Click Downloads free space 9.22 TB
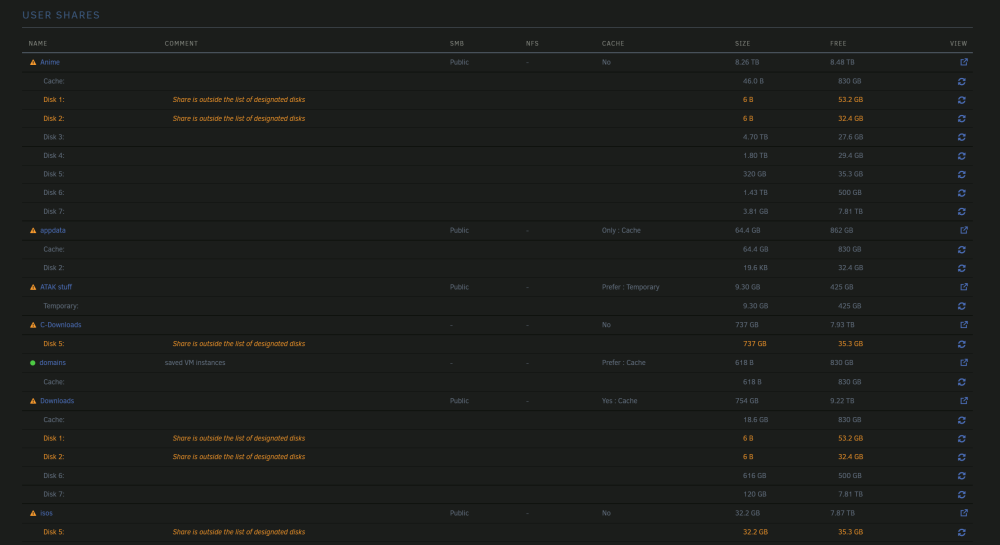 click(842, 401)
